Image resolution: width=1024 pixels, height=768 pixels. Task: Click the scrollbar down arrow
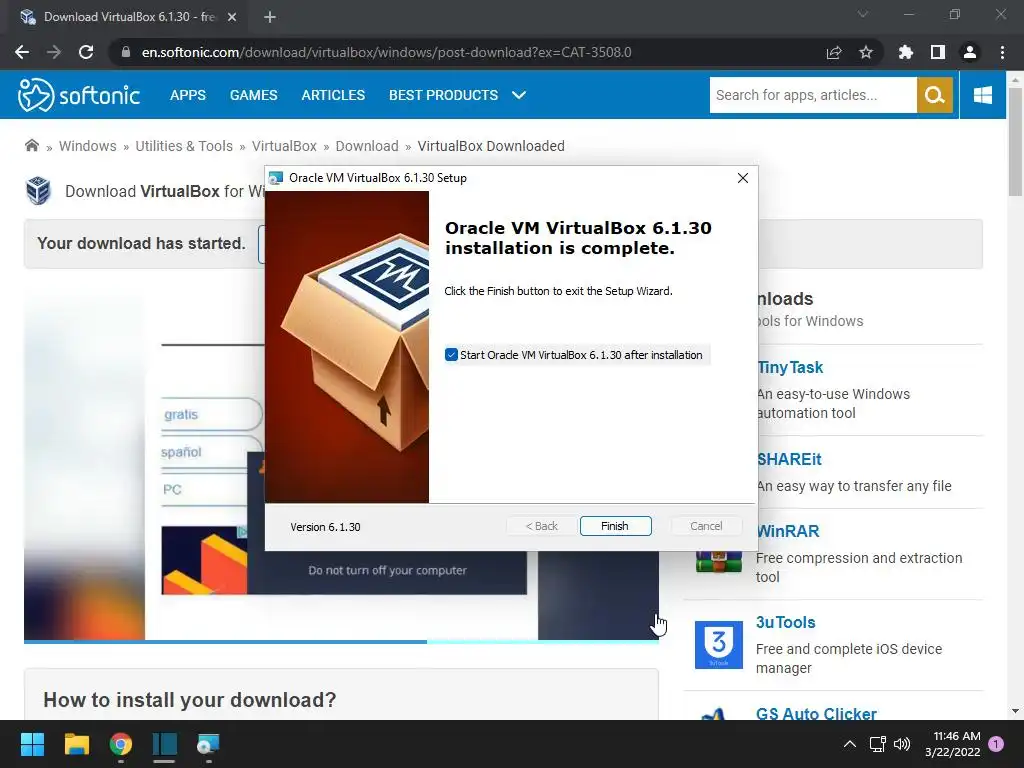[1016, 711]
